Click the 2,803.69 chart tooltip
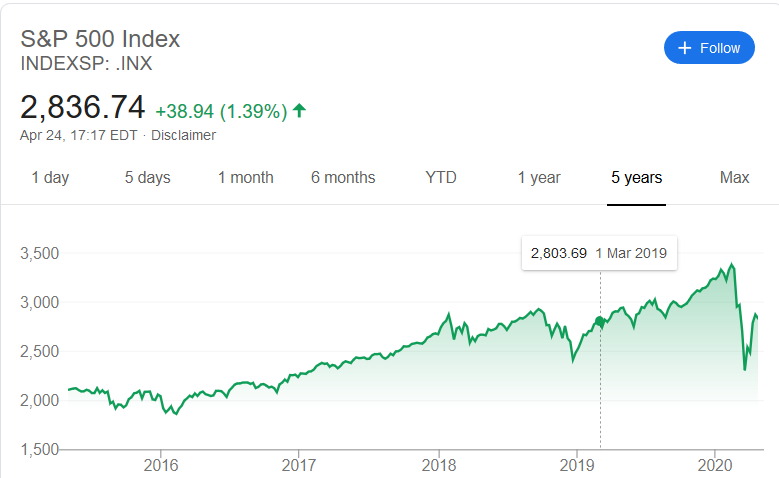 click(x=599, y=253)
